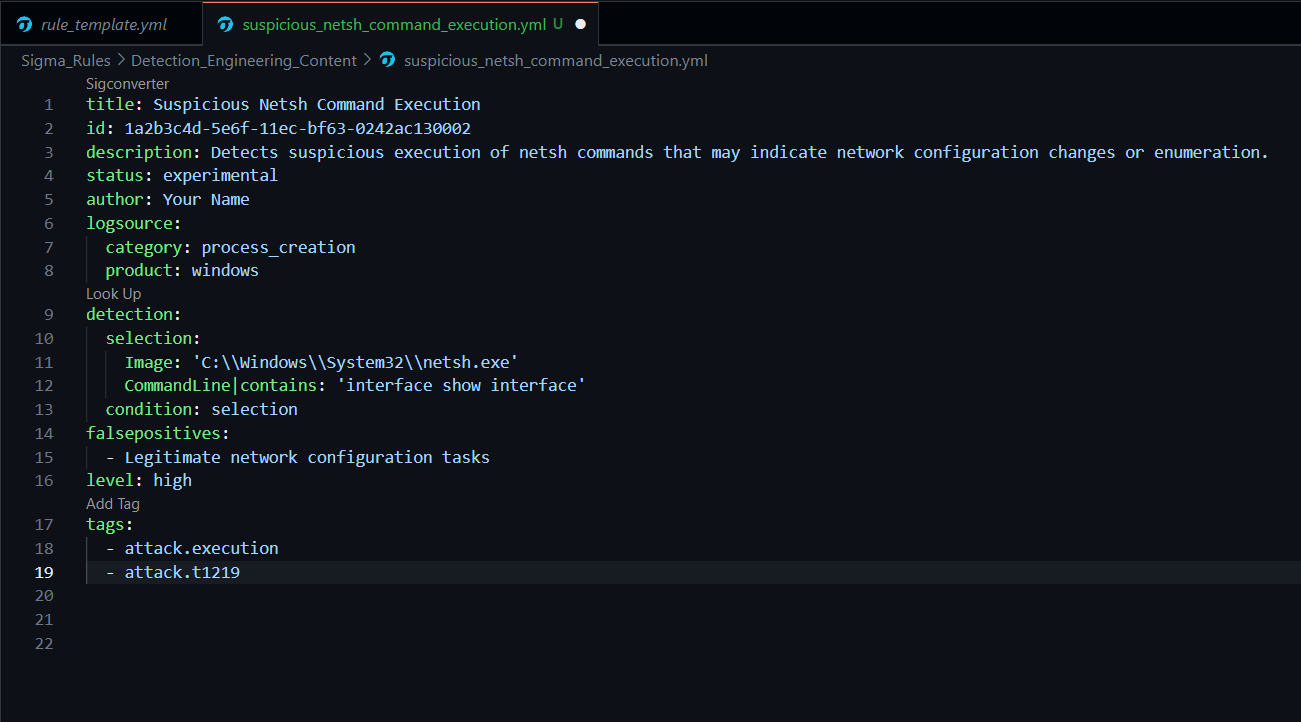Select line number 19 in the gutter

click(44, 573)
